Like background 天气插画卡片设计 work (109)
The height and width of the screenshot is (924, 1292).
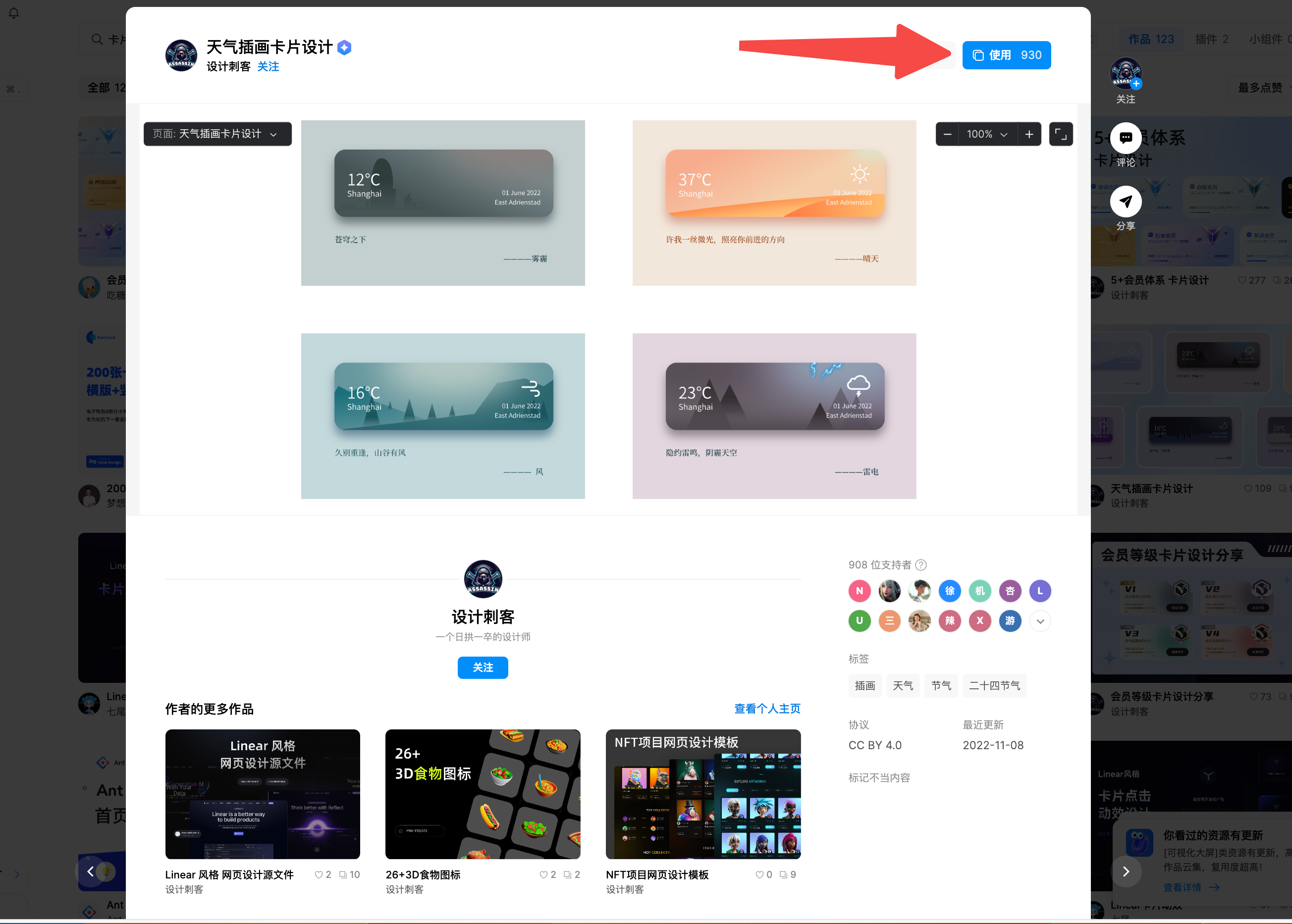[1247, 489]
